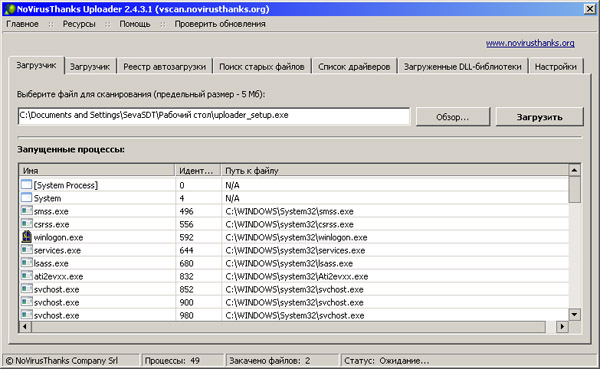Click the Путь к файлу column header
600x369 pixels.
coord(395,170)
